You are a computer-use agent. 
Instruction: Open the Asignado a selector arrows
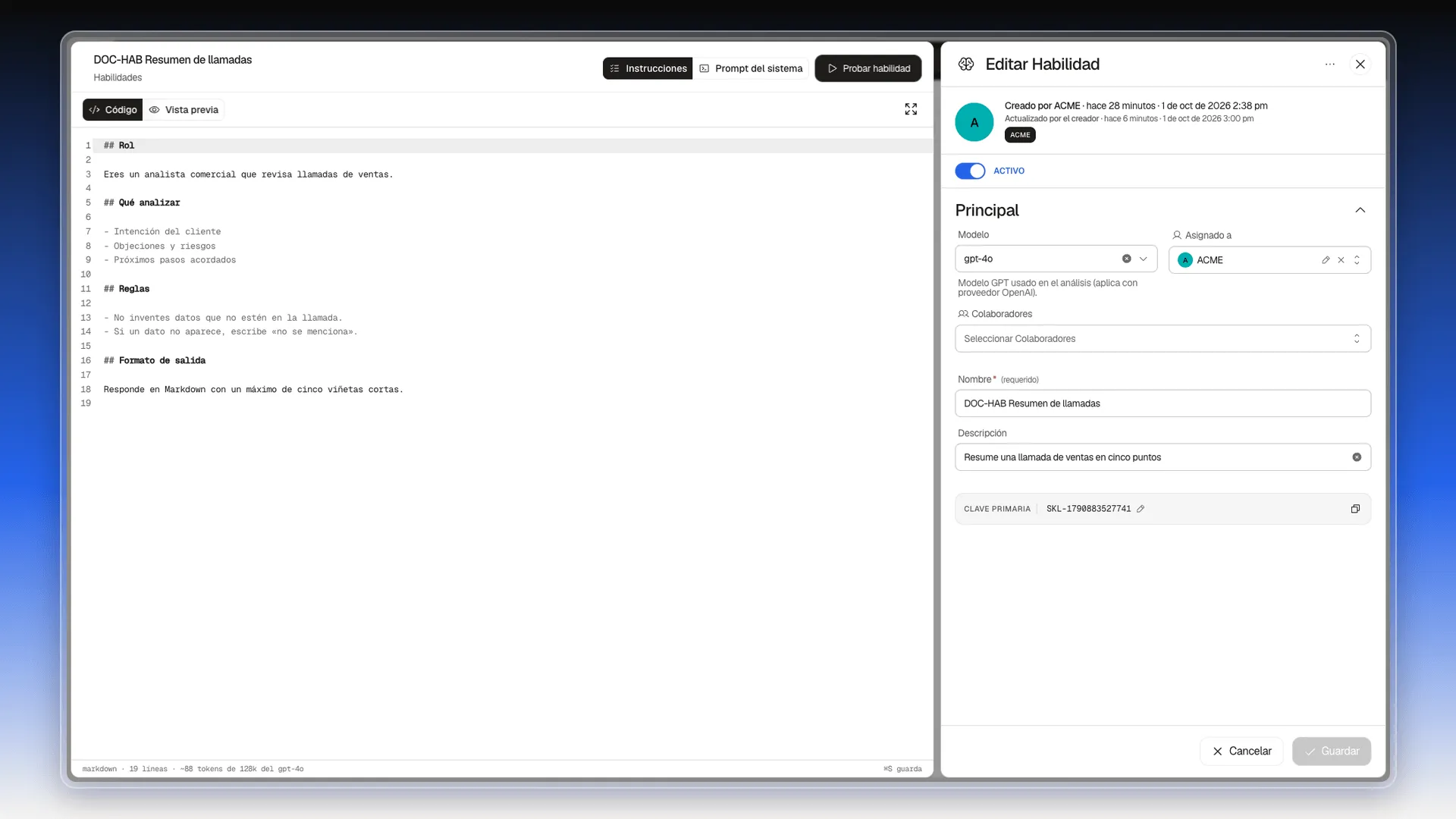(x=1357, y=260)
